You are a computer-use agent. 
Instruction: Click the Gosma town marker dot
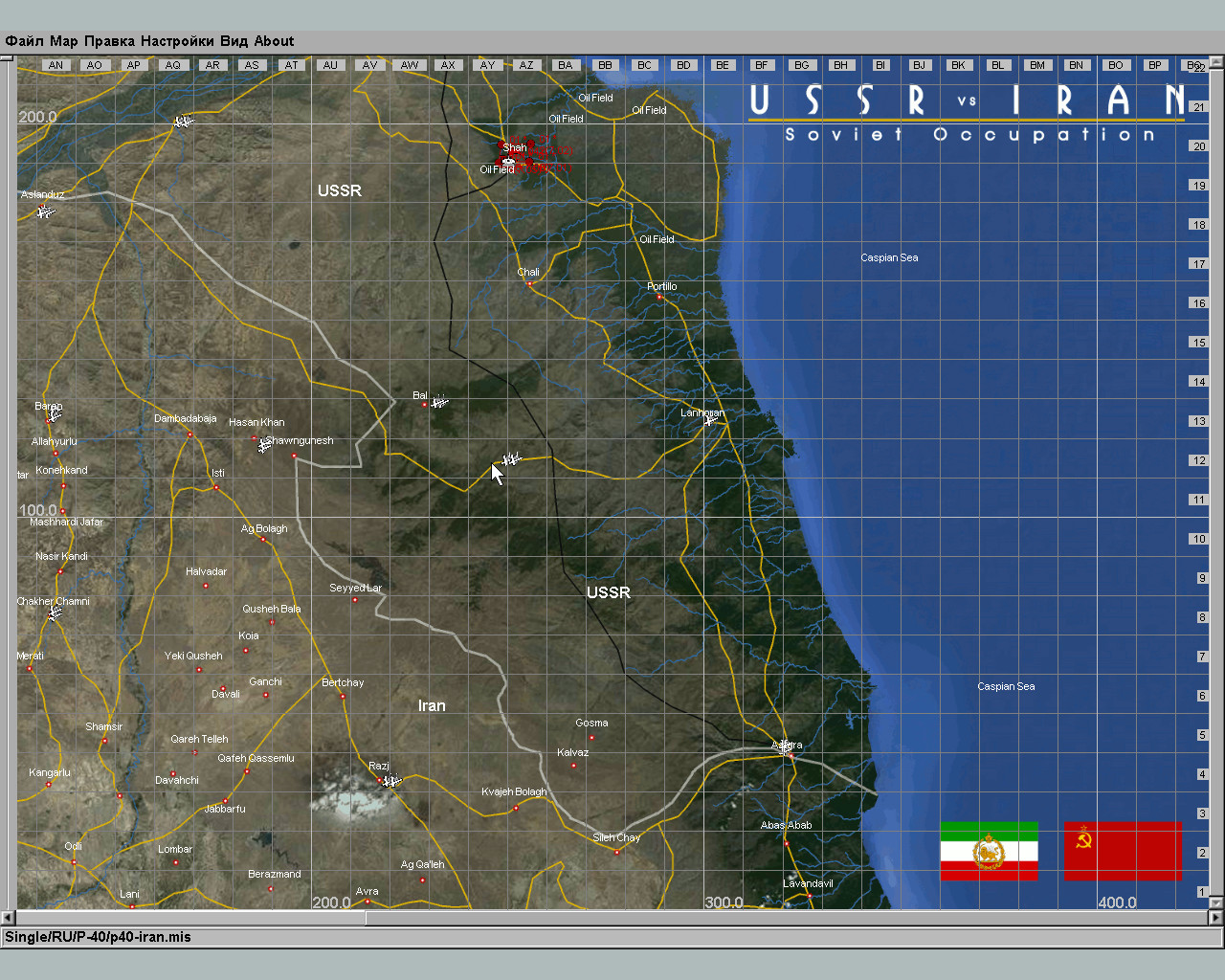coord(591,738)
